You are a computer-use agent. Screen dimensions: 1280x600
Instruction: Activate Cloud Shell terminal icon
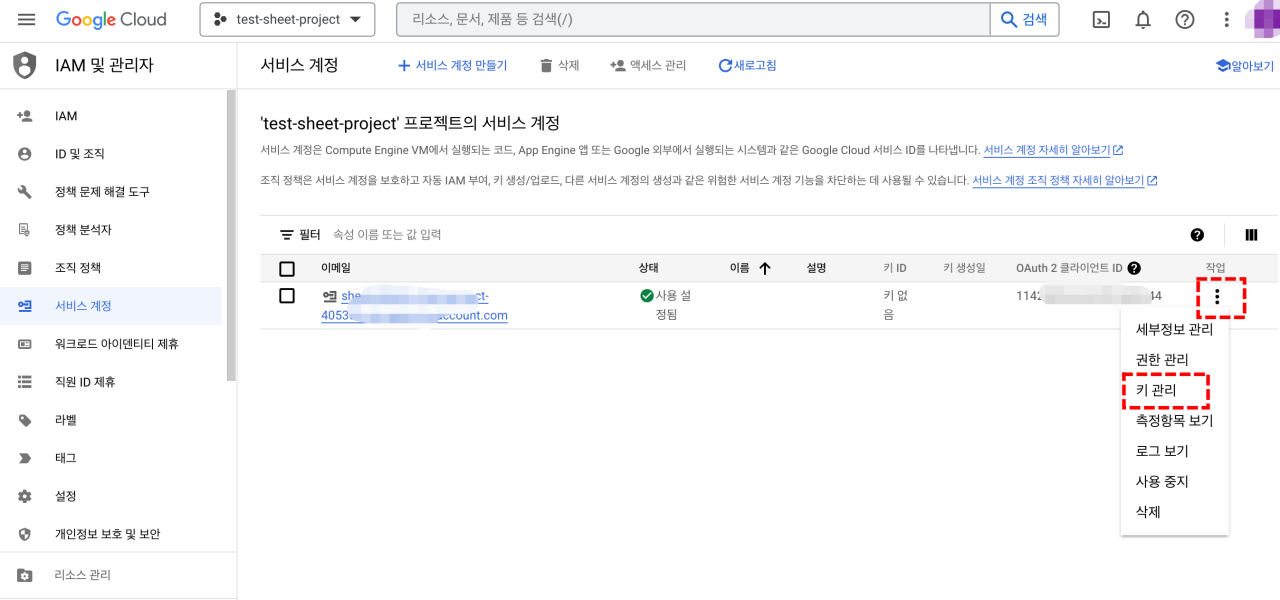(x=1101, y=20)
